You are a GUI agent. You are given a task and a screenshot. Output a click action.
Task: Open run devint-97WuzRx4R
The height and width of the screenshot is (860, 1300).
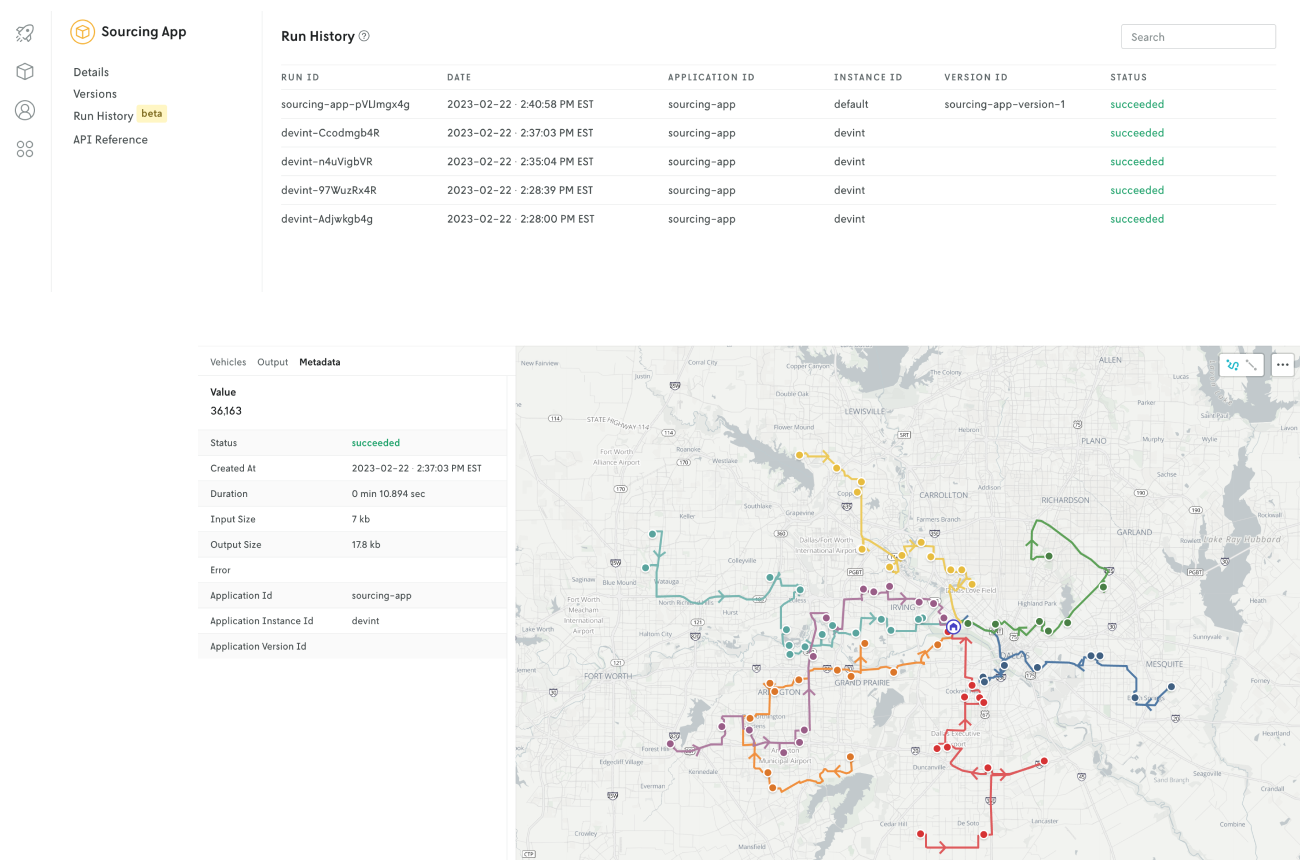[329, 190]
